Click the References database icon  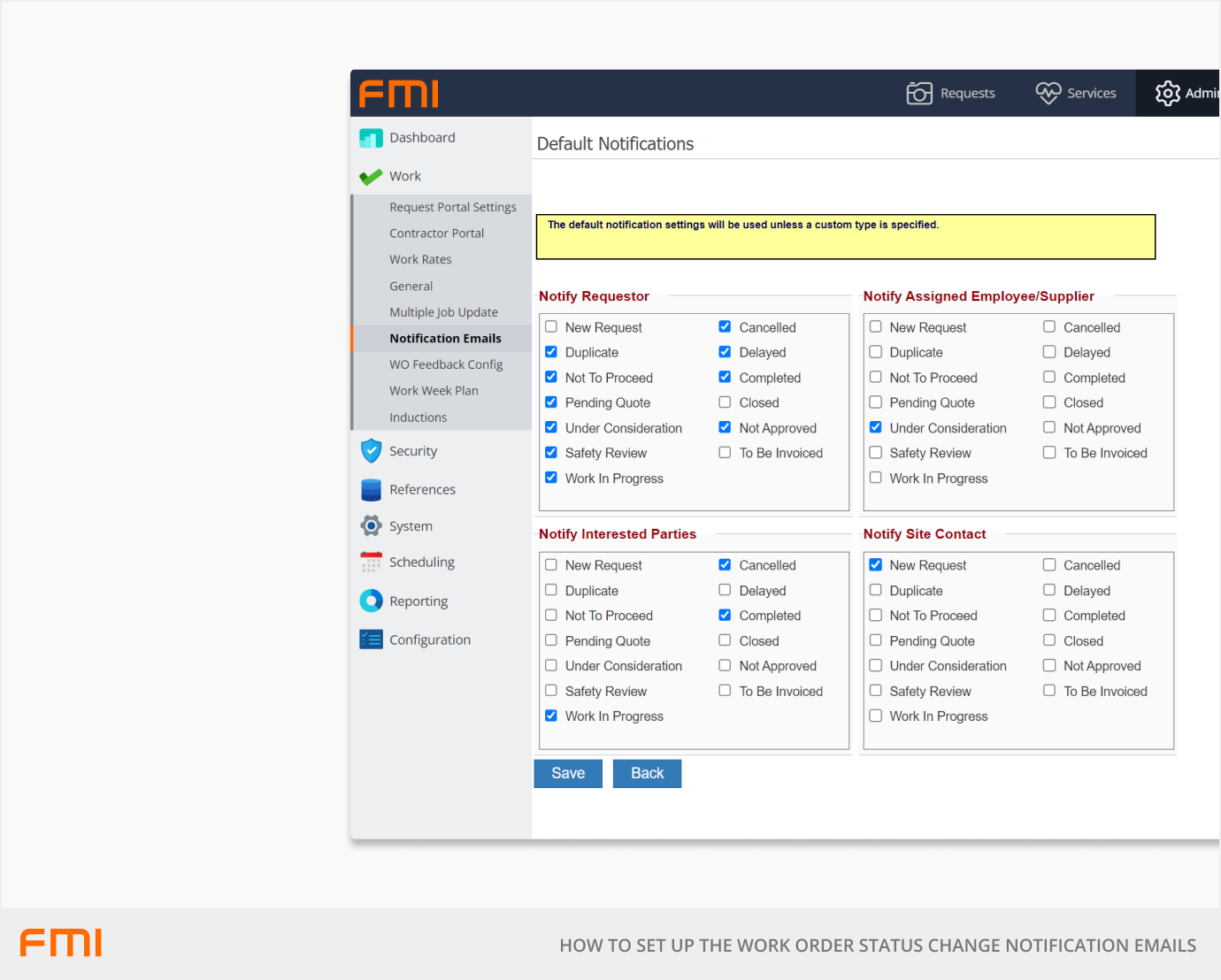coord(371,490)
